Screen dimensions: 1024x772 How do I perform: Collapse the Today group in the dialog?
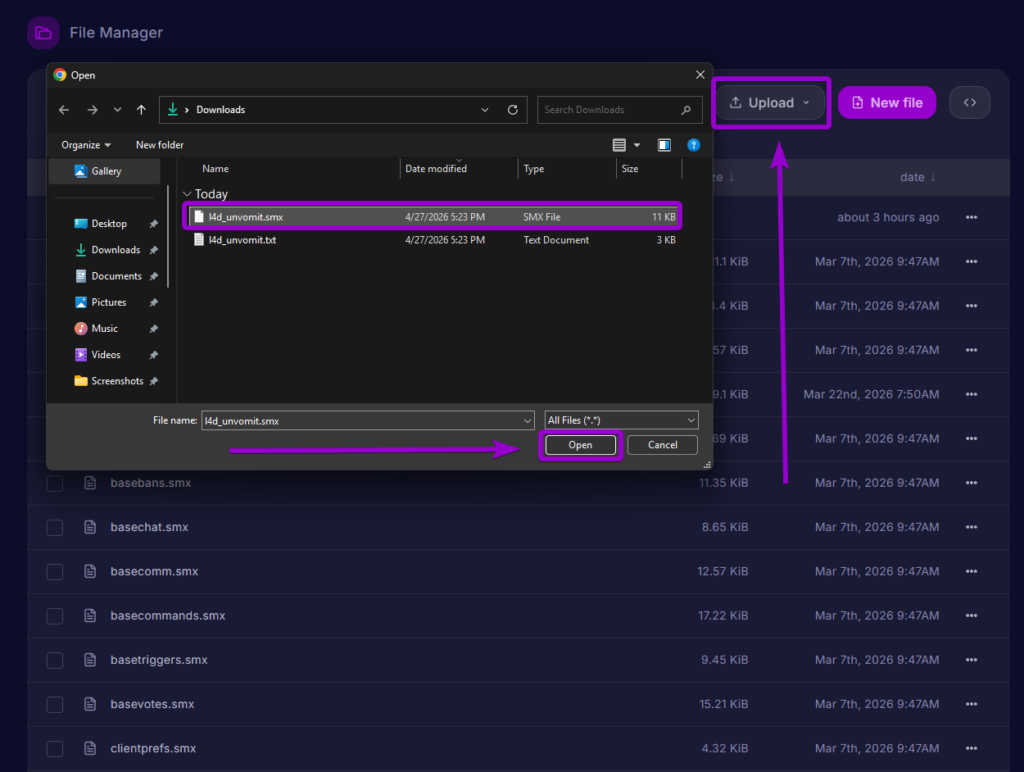(x=187, y=193)
